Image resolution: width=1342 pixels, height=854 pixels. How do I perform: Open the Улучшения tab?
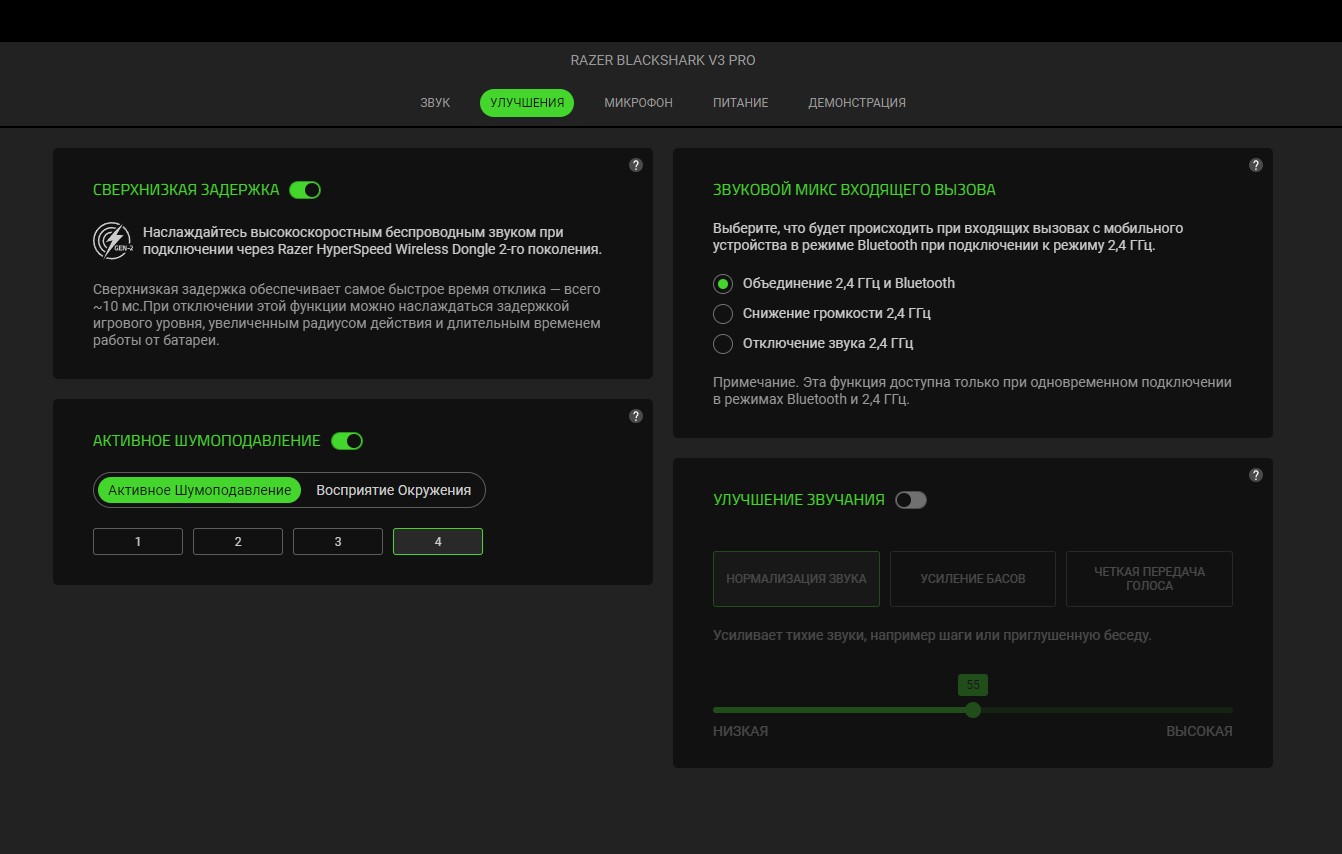pos(527,103)
